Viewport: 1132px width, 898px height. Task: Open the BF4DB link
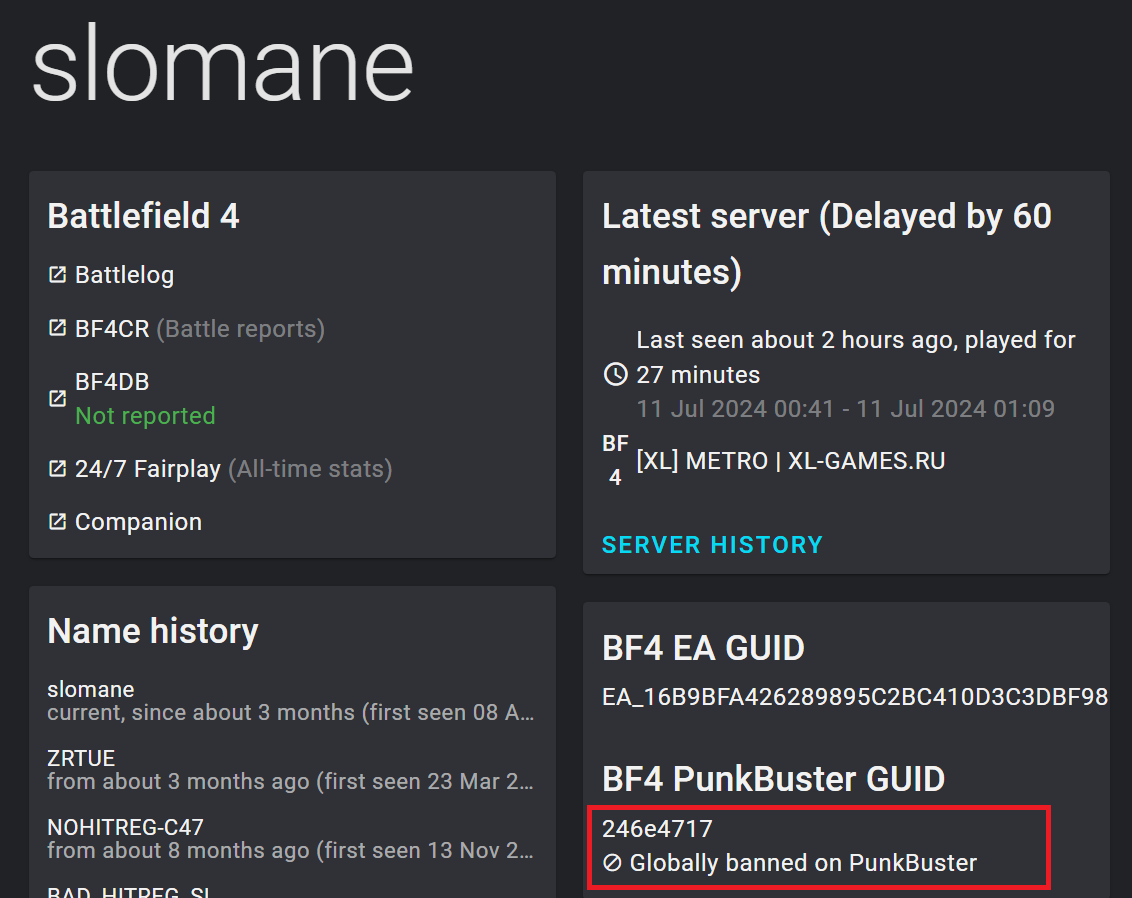pyautogui.click(x=112, y=382)
